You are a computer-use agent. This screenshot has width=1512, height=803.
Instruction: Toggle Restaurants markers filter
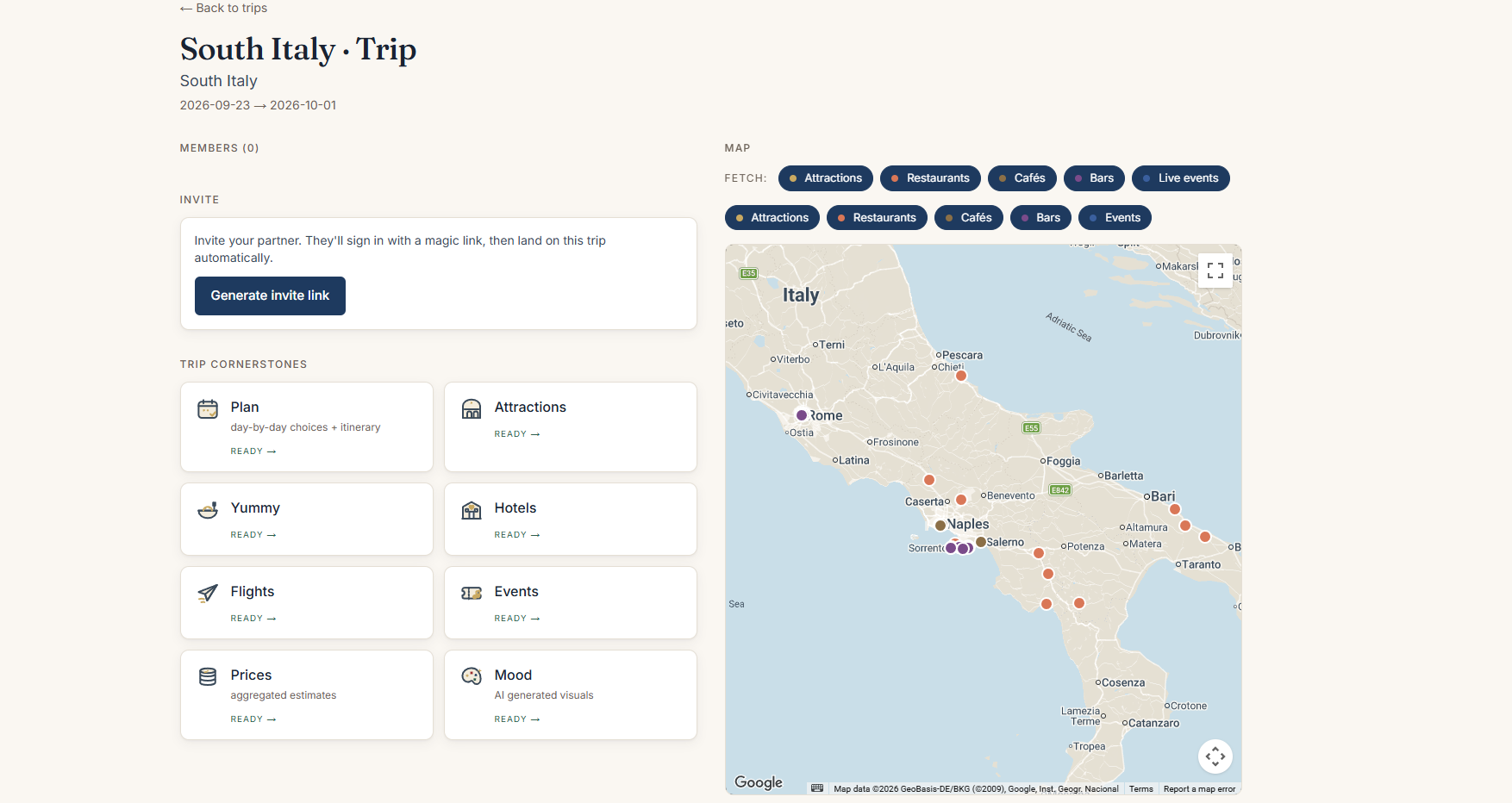877,218
